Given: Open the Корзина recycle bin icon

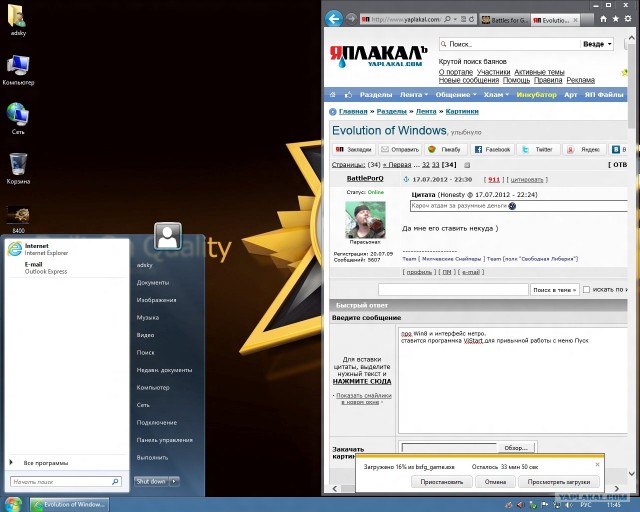Looking at the screenshot, I should [18, 168].
